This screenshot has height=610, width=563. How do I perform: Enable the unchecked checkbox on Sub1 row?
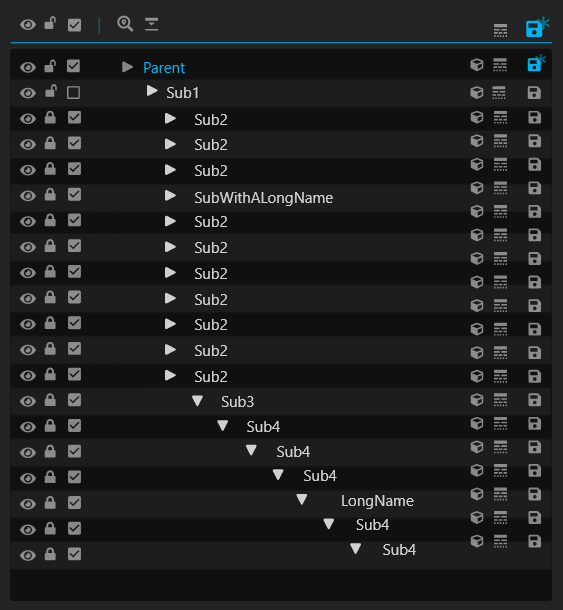(x=74, y=93)
